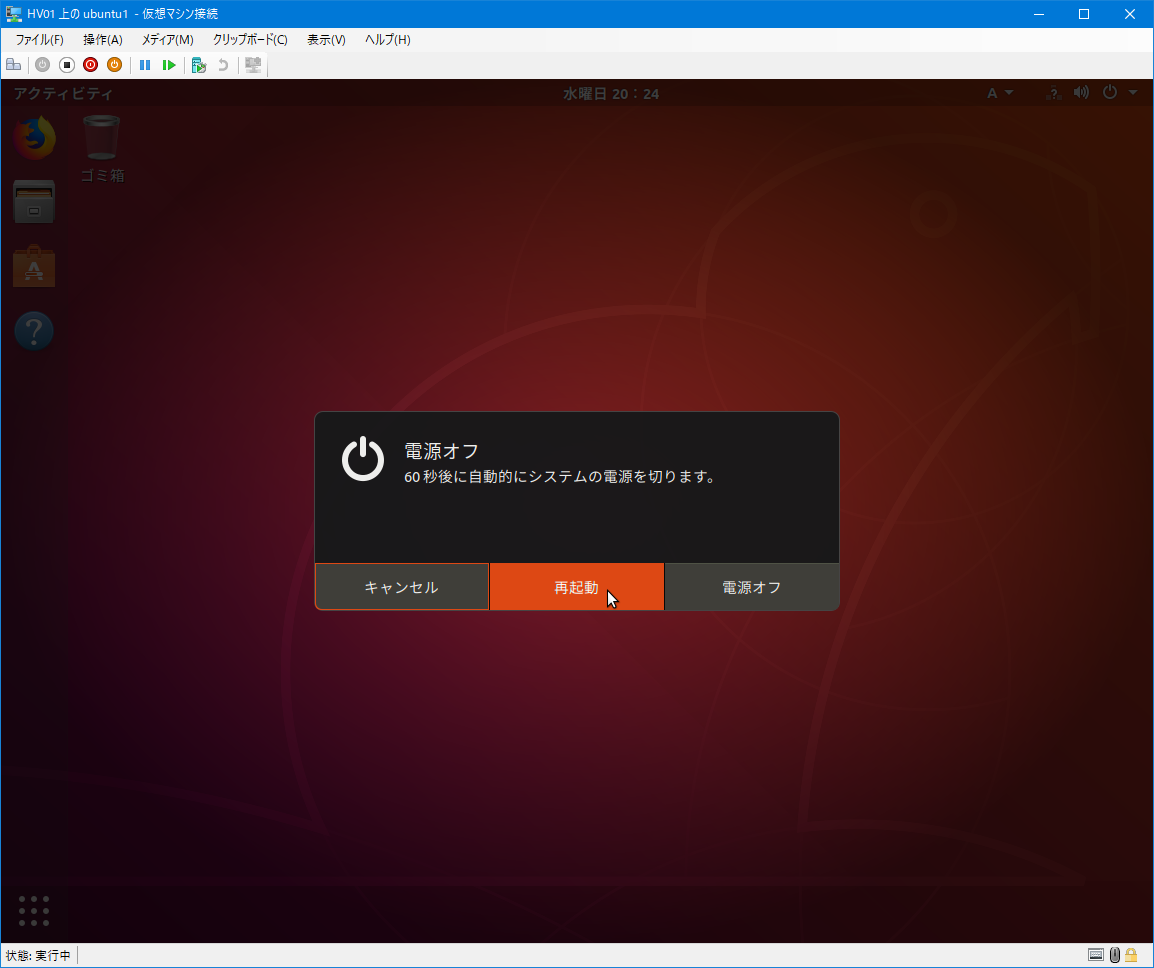Click the network status icon in top bar
The image size is (1154, 968).
(x=1054, y=93)
